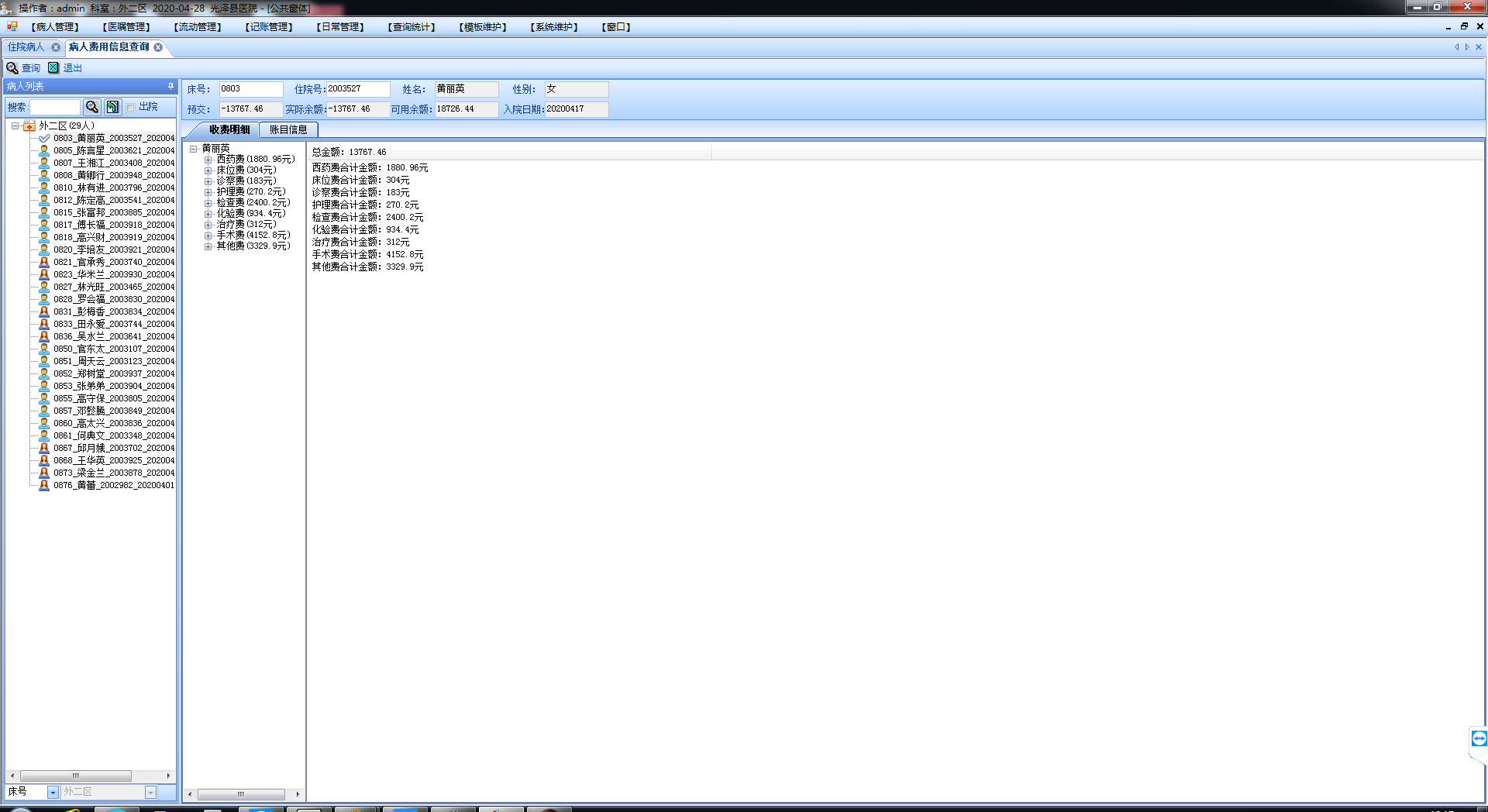This screenshot has height=812, width=1488.
Task: Click the 入院日期 field showing 20200417
Action: point(577,109)
